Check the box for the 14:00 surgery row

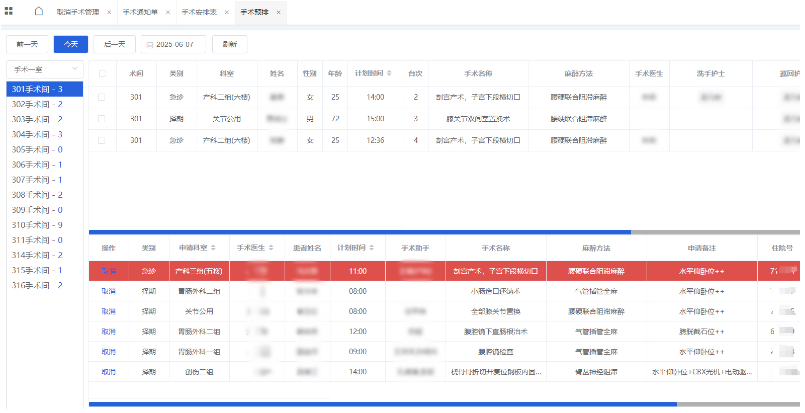(101, 97)
